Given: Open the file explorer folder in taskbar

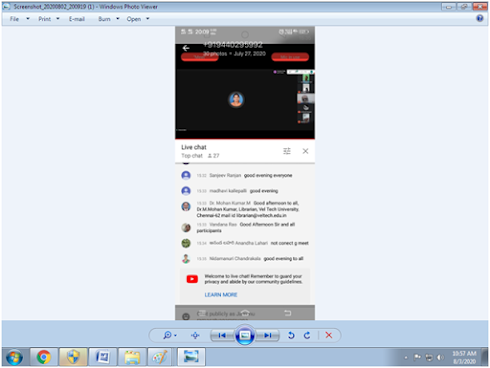Looking at the screenshot, I should tap(132, 357).
